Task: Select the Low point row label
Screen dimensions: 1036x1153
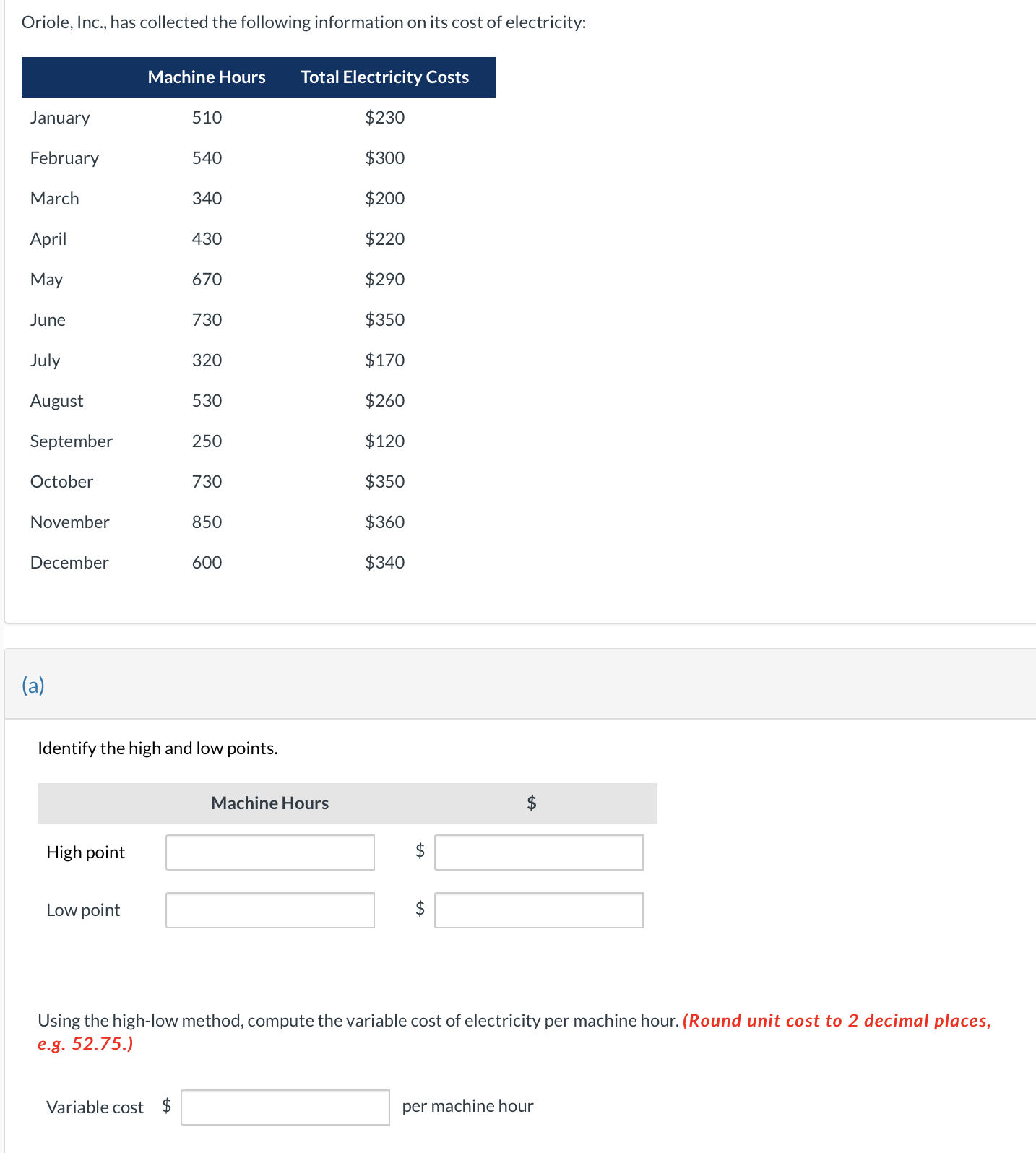Action: 83,910
